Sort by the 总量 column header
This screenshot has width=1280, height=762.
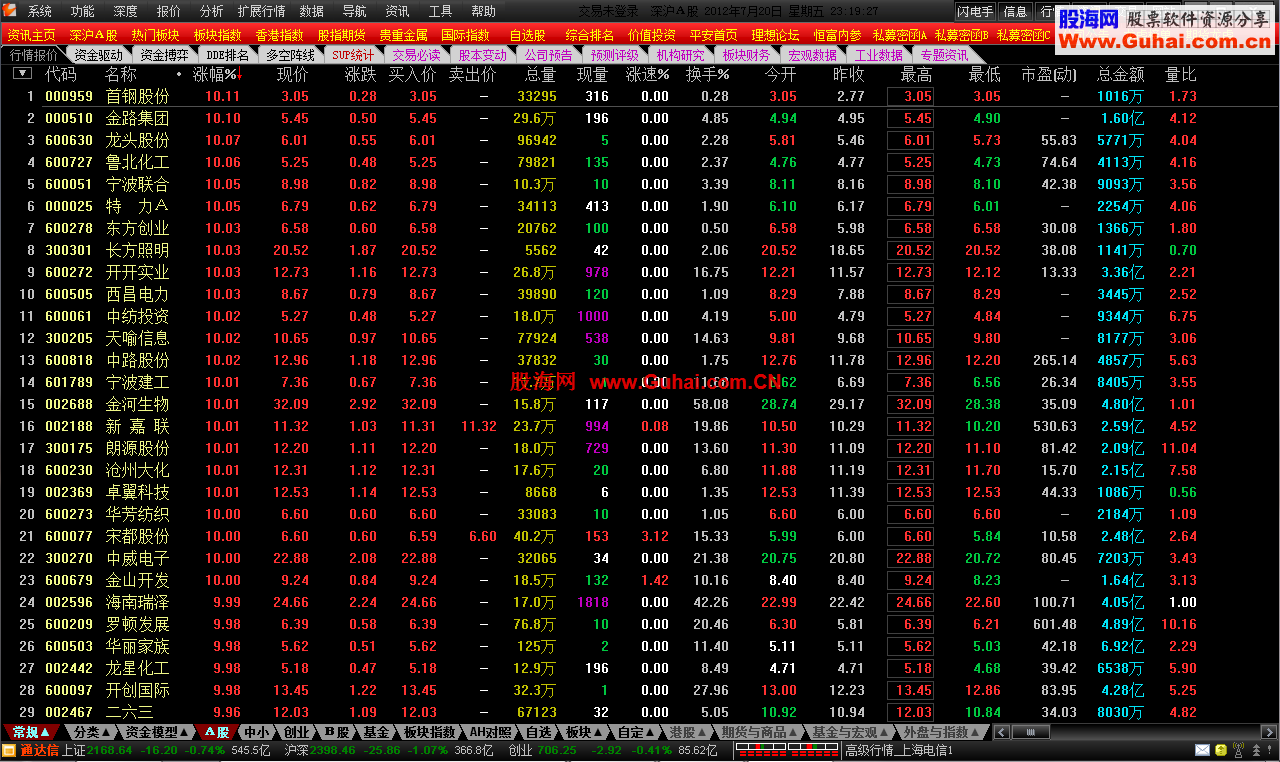[541, 75]
